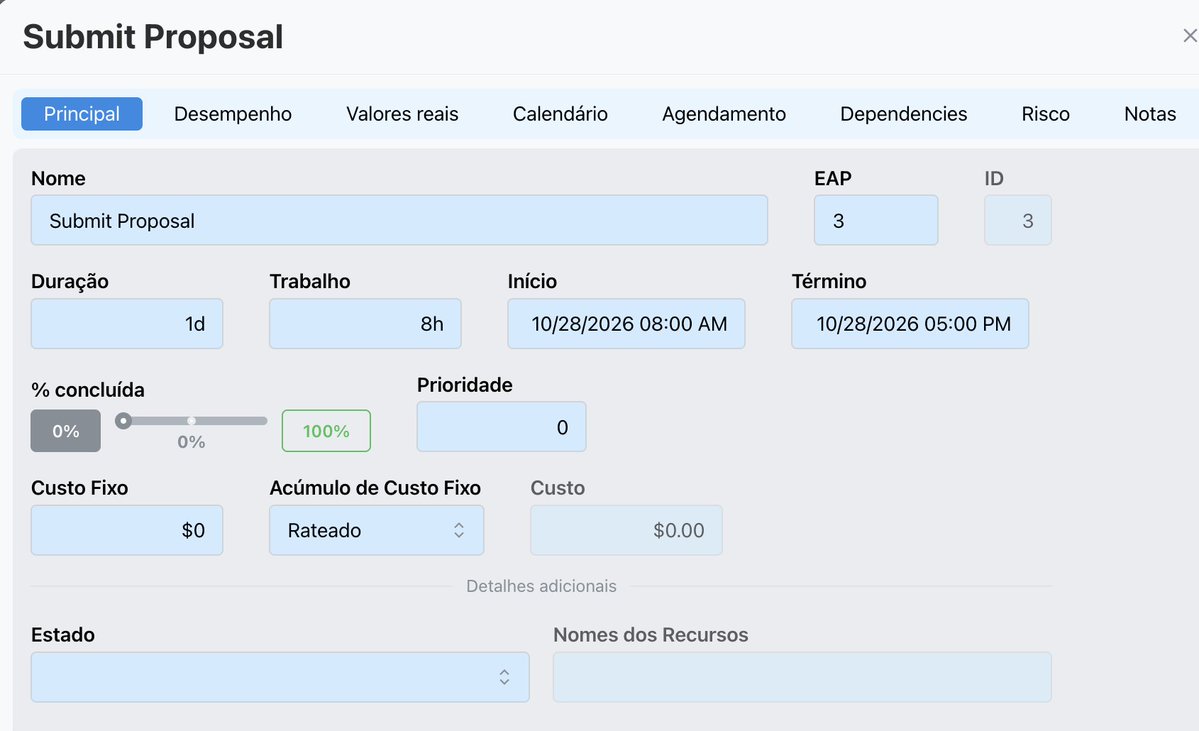Open the Estado dropdown
Screen dimensions: 1199x731
pyautogui.click(x=280, y=677)
